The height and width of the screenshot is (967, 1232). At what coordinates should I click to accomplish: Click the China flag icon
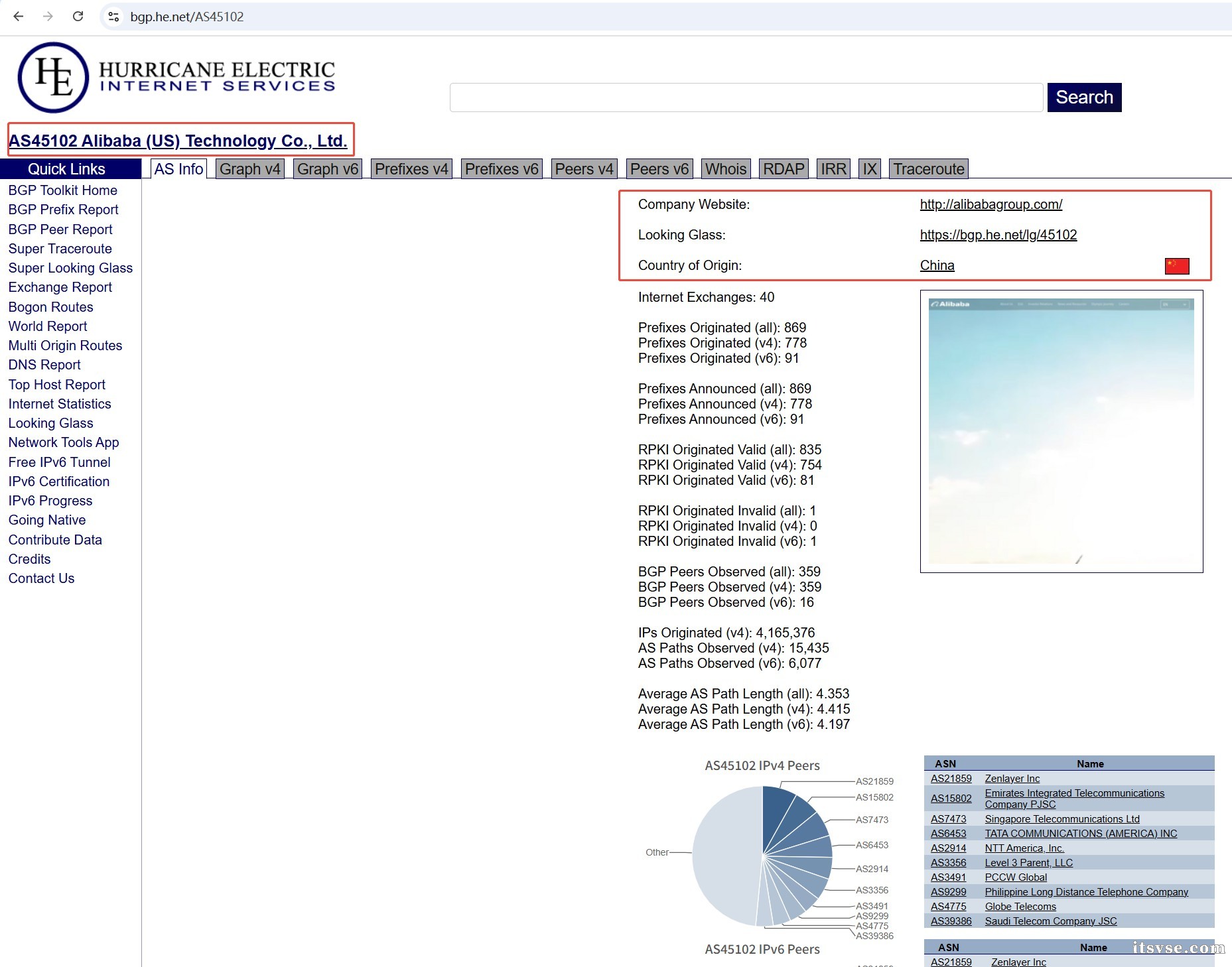[1177, 266]
